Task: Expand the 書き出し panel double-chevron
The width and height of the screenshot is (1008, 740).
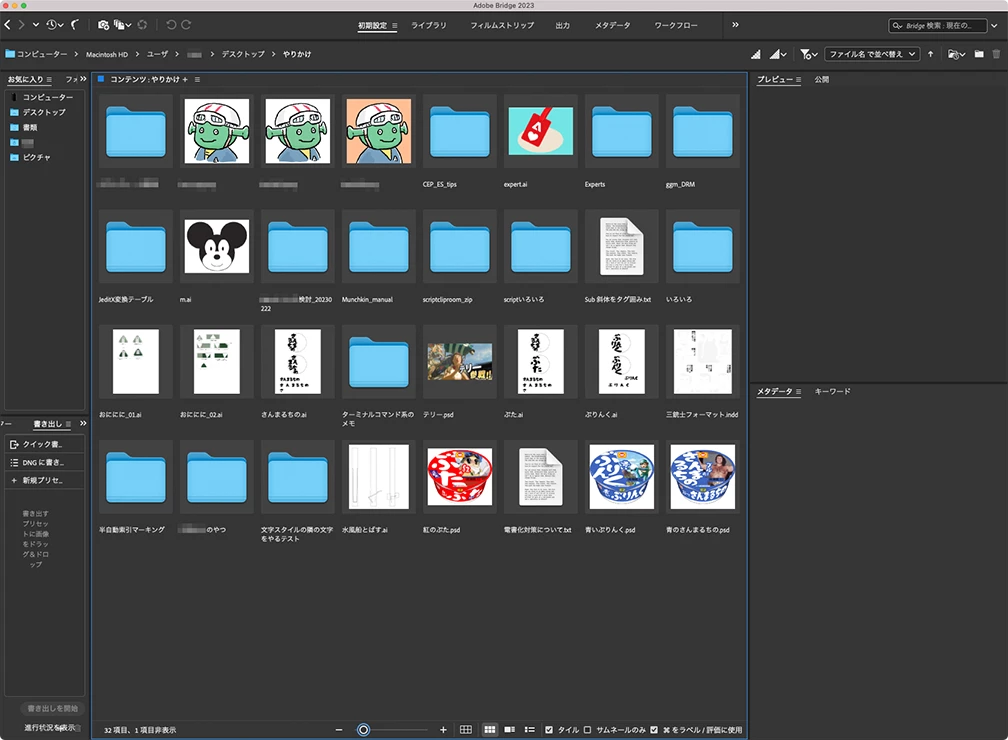Action: [x=83, y=423]
